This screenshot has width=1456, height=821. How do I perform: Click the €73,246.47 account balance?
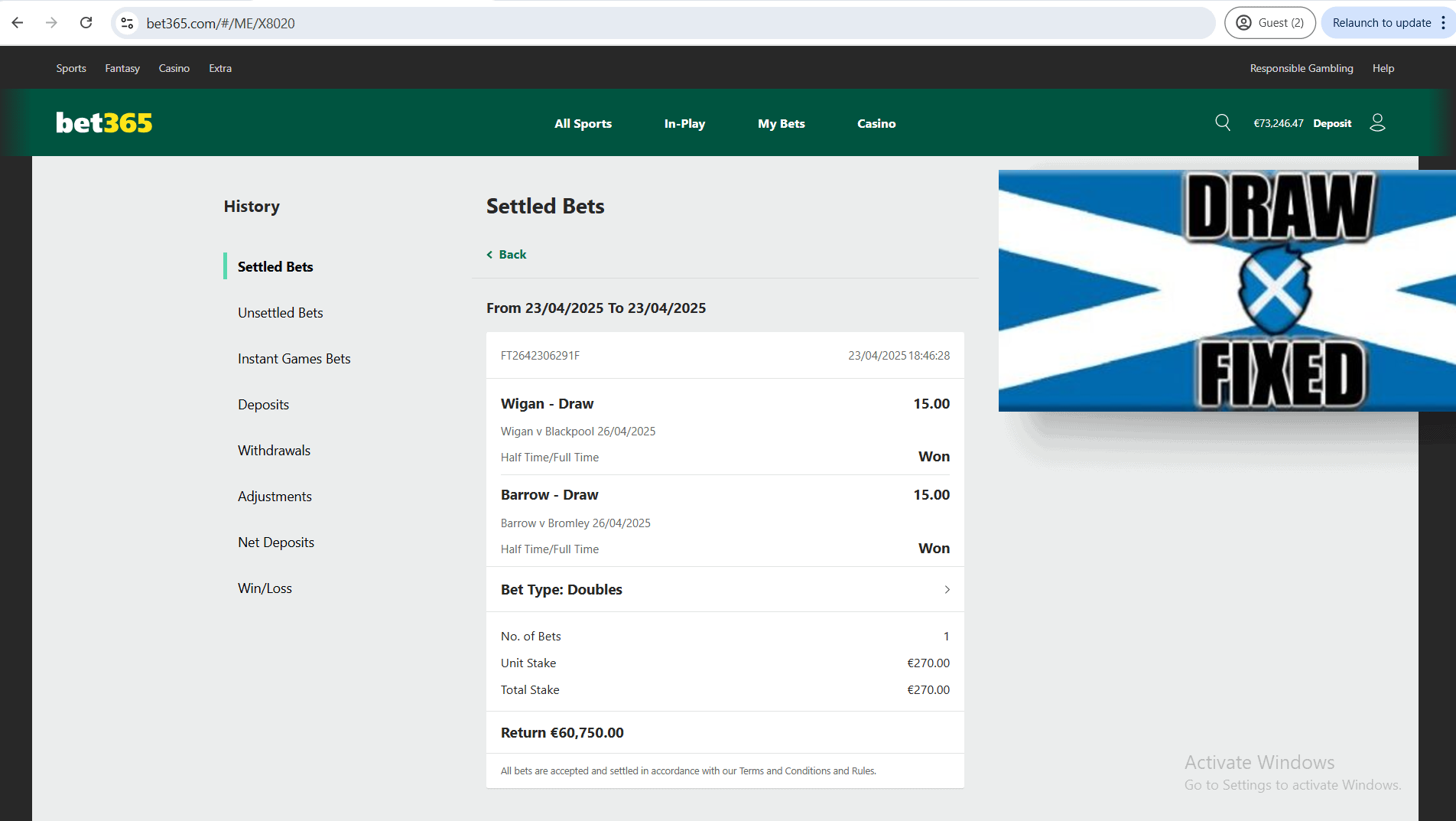pos(1279,123)
